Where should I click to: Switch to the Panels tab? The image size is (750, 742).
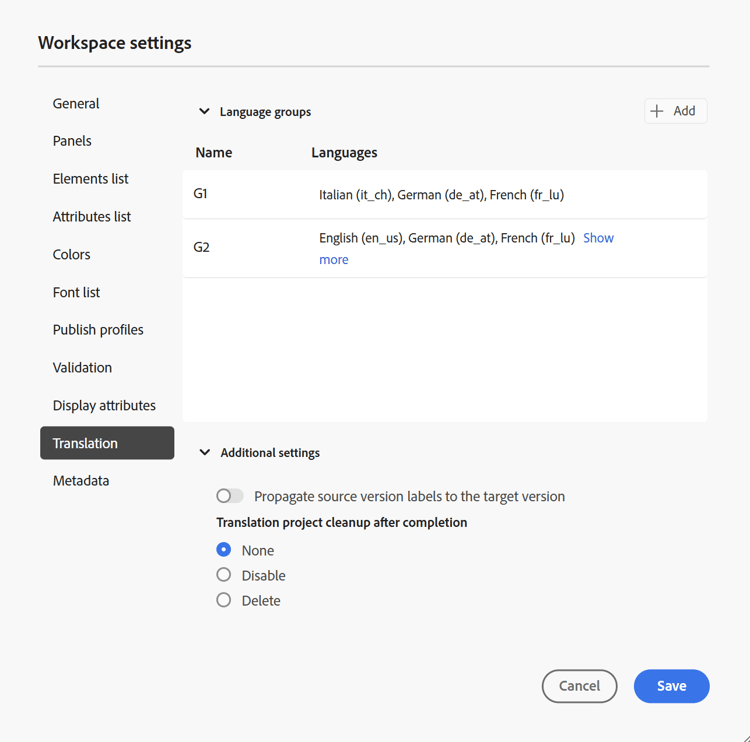tap(72, 141)
